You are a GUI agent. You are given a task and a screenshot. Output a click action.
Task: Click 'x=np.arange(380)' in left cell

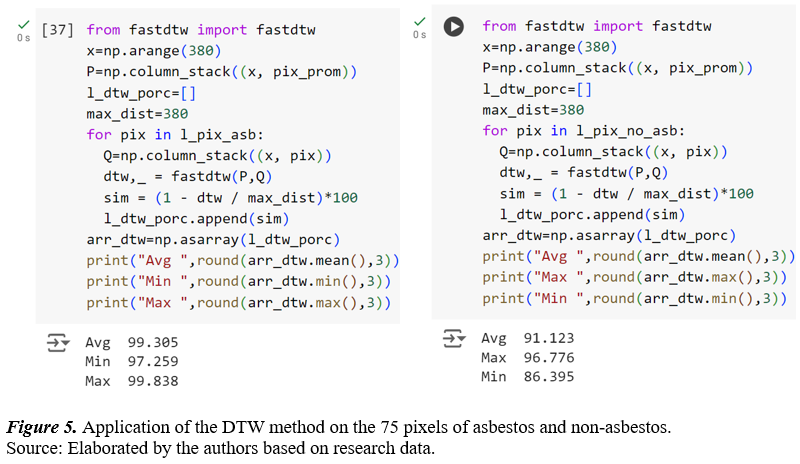point(154,51)
